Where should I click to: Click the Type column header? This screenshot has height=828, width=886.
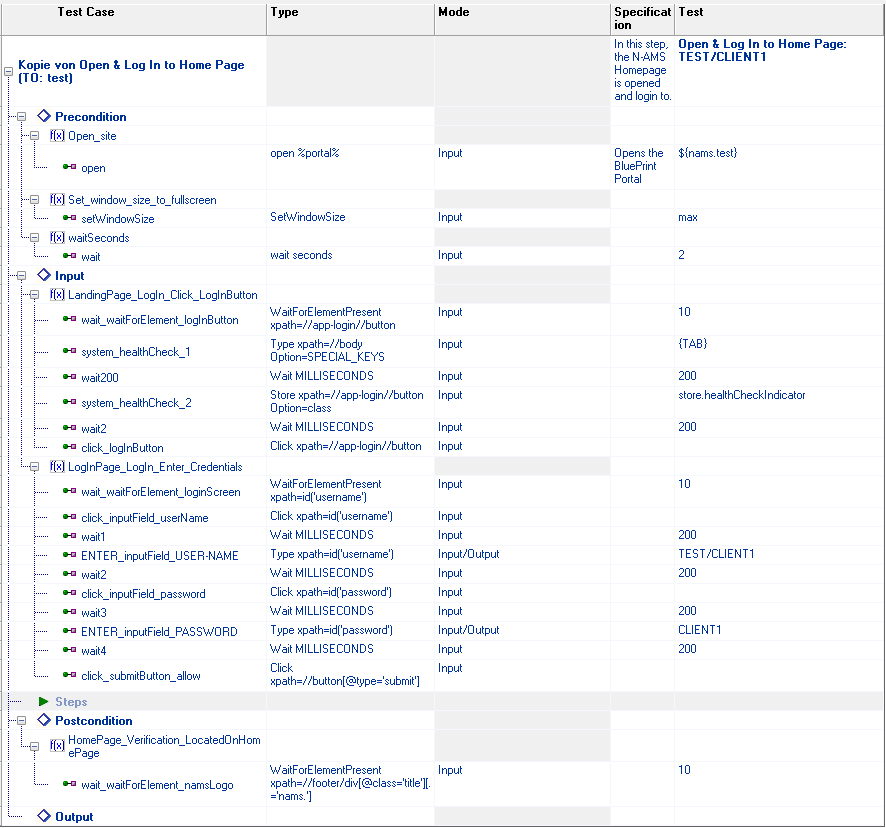(x=350, y=19)
